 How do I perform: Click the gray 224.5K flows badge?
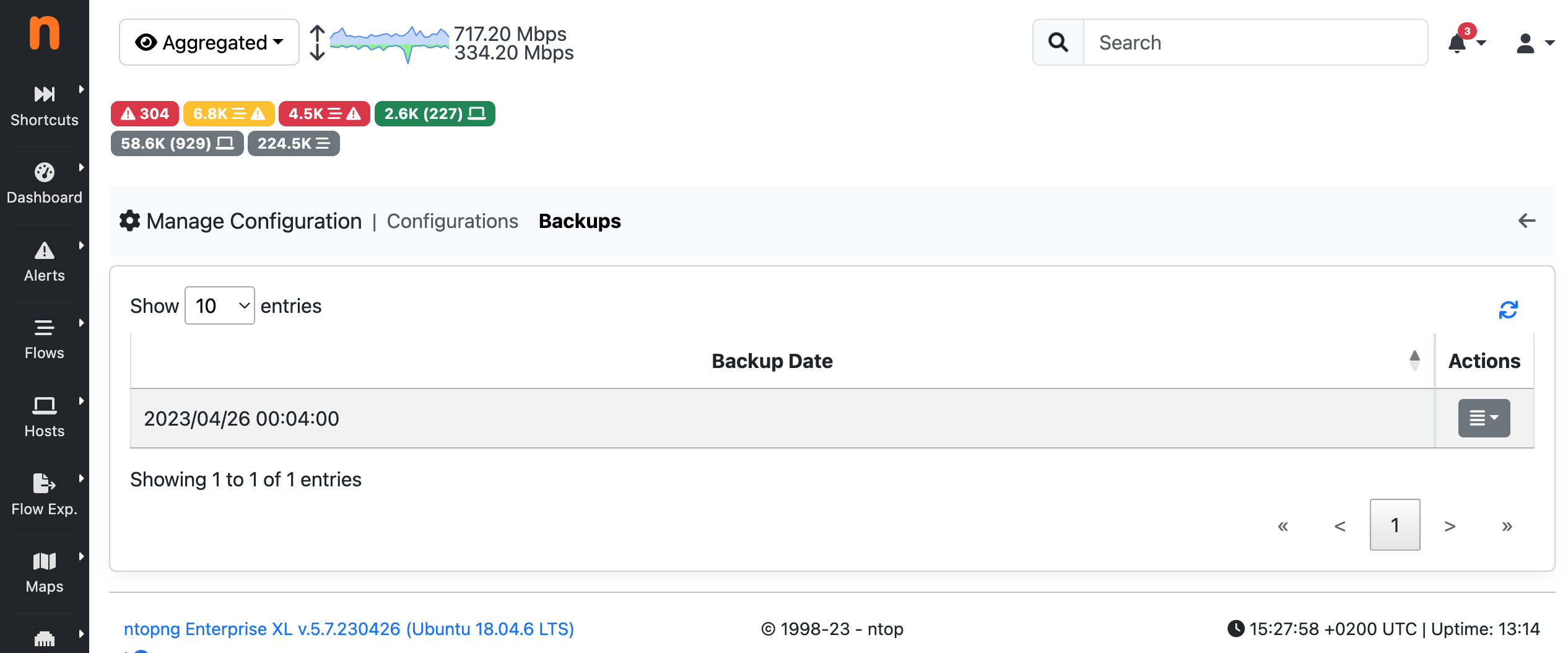coord(294,143)
